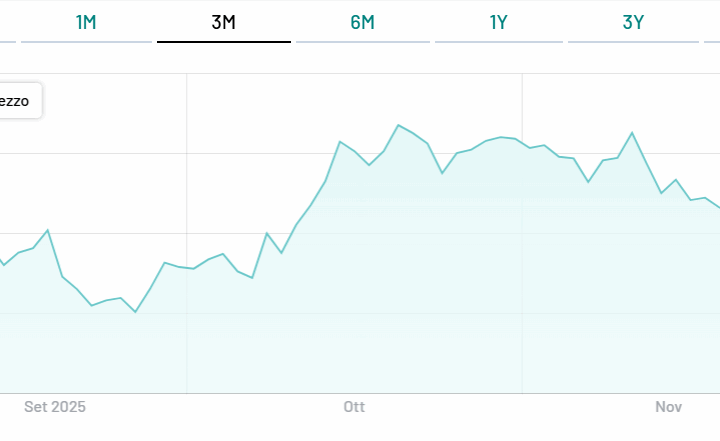Click the "Ott" x-axis label

[x=354, y=407]
